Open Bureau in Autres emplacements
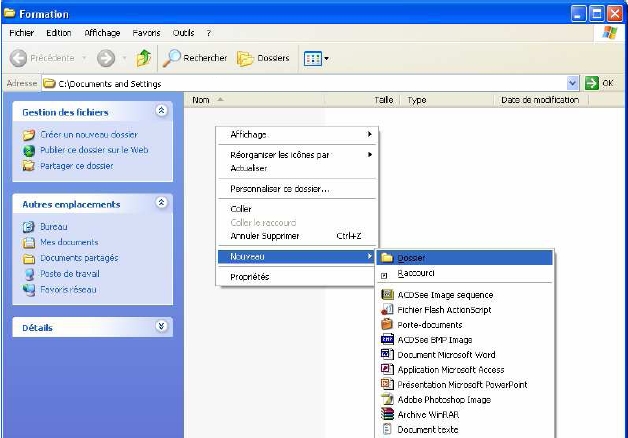 coord(54,227)
